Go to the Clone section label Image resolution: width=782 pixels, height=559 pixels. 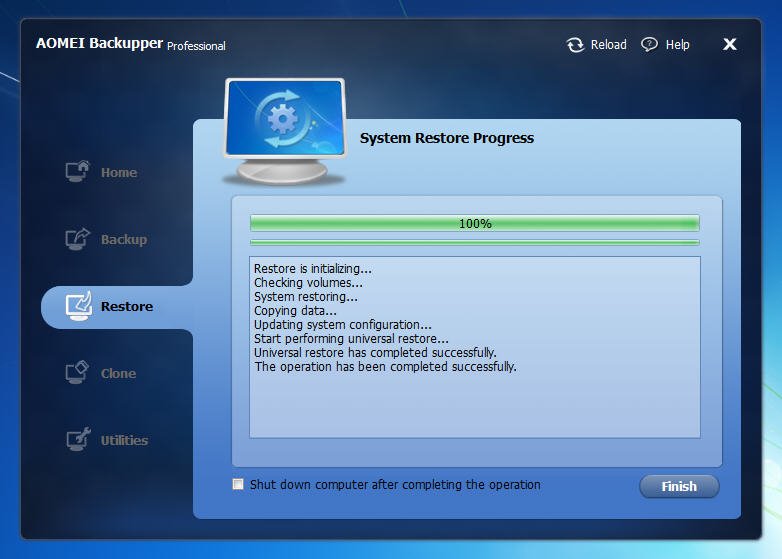(x=118, y=373)
